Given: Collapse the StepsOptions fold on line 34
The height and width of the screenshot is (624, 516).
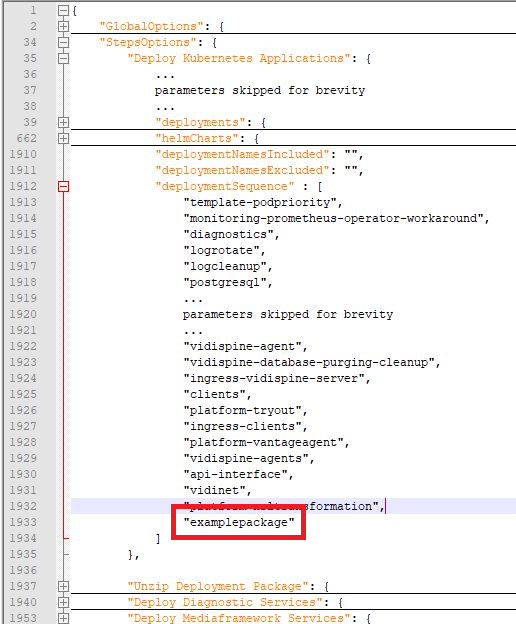Looking at the screenshot, I should (x=63, y=42).
